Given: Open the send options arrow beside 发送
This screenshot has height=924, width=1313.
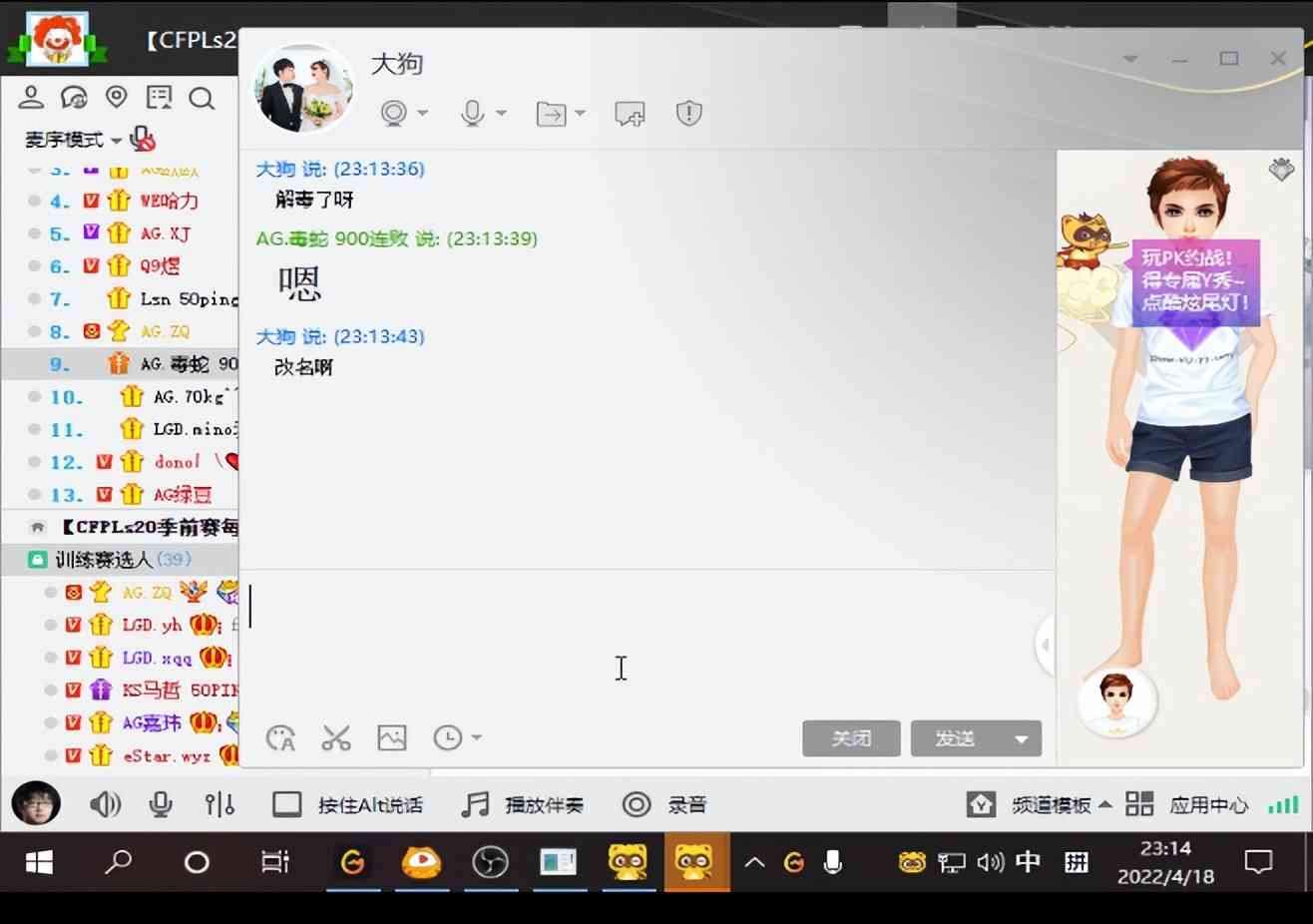Looking at the screenshot, I should (x=1021, y=739).
